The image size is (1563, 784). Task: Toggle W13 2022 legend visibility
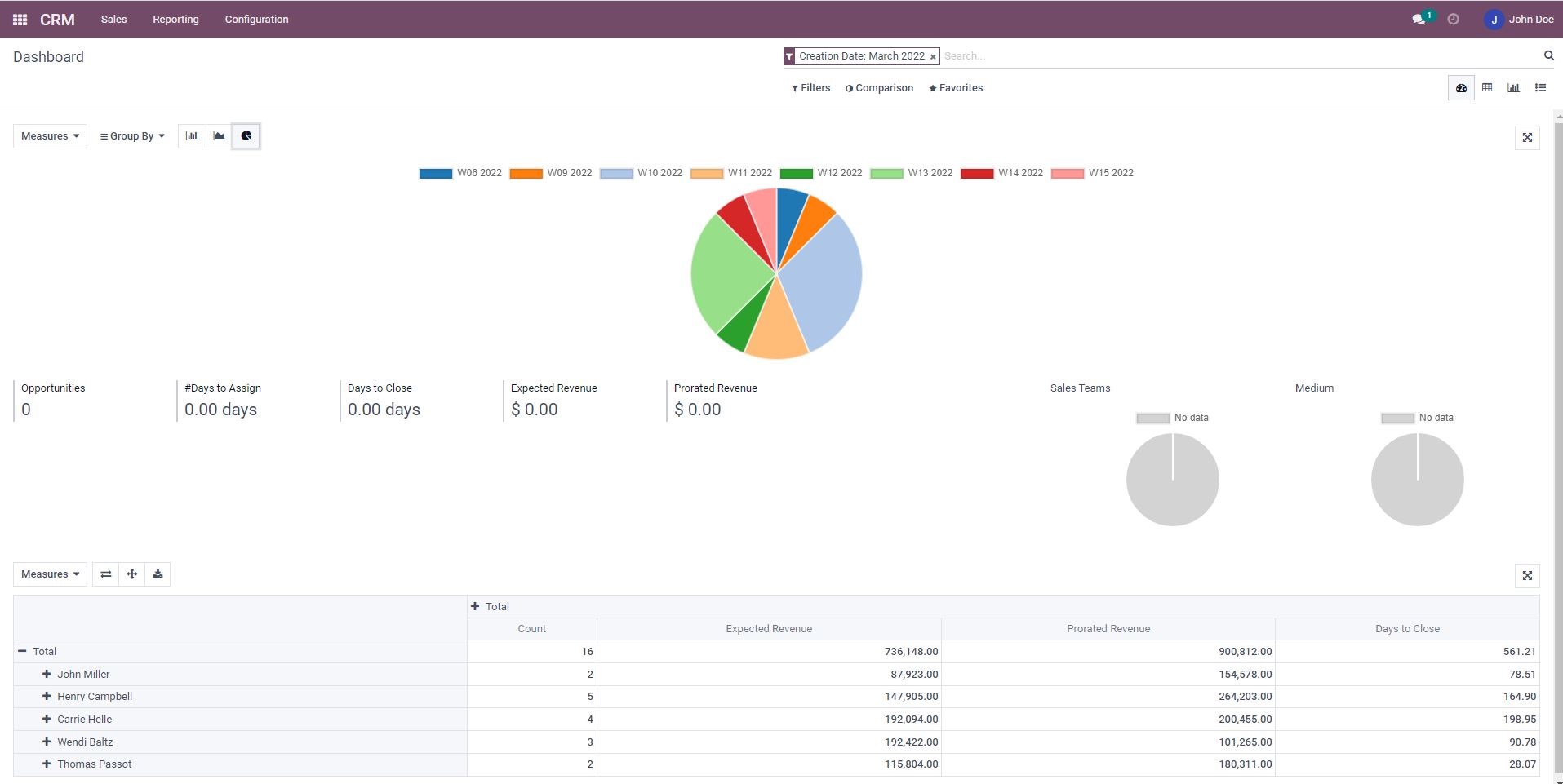911,173
